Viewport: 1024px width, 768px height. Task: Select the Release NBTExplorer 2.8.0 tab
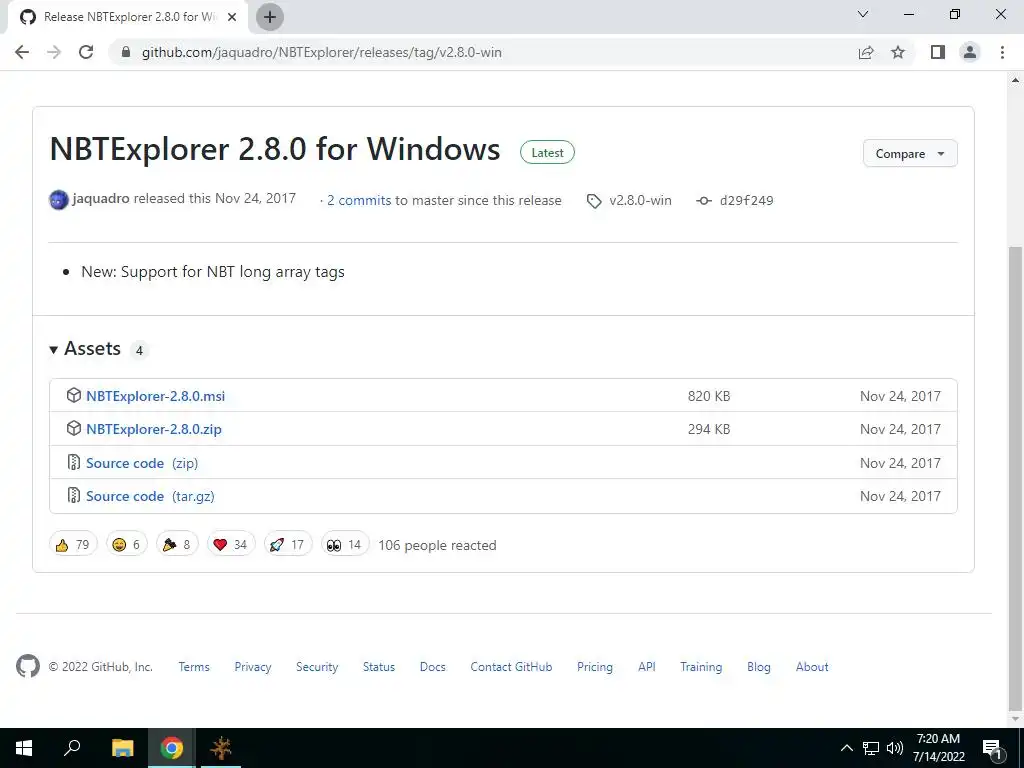pos(128,17)
